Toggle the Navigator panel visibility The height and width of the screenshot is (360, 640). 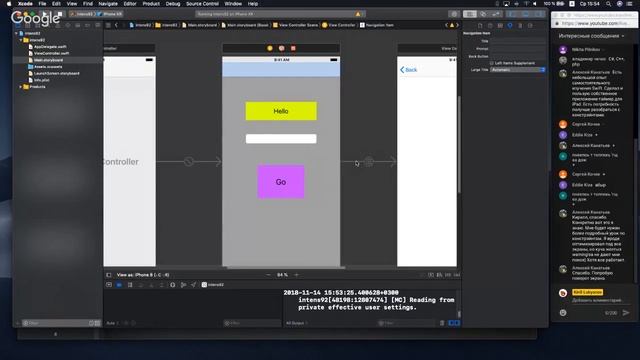(x=512, y=14)
